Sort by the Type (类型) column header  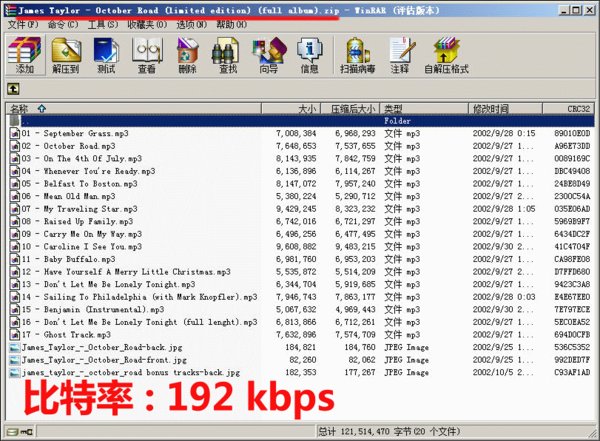pyautogui.click(x=424, y=109)
